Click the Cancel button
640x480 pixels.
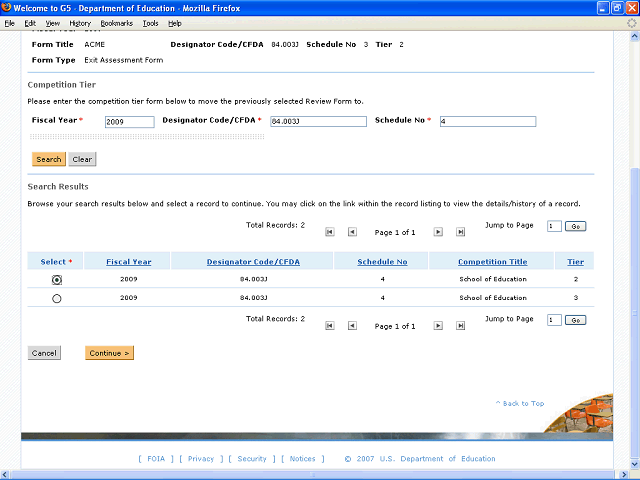tap(44, 353)
